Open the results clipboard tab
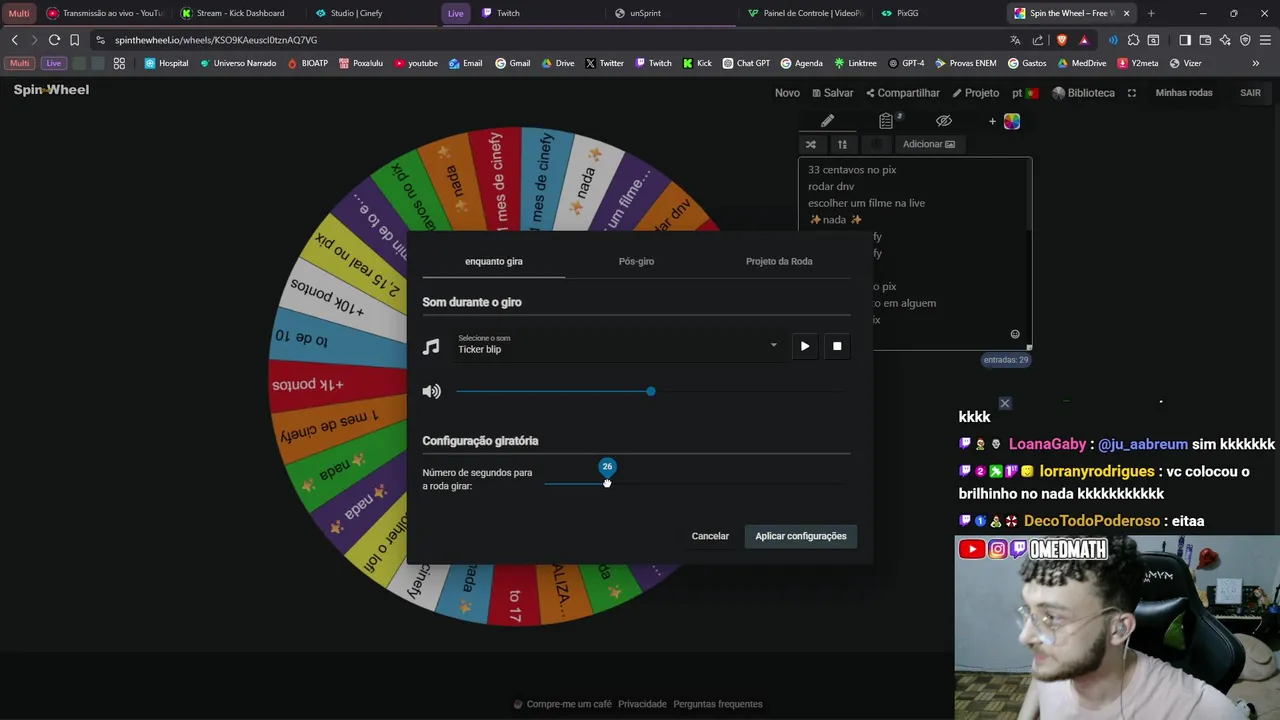This screenshot has width=1280, height=720. [x=886, y=121]
